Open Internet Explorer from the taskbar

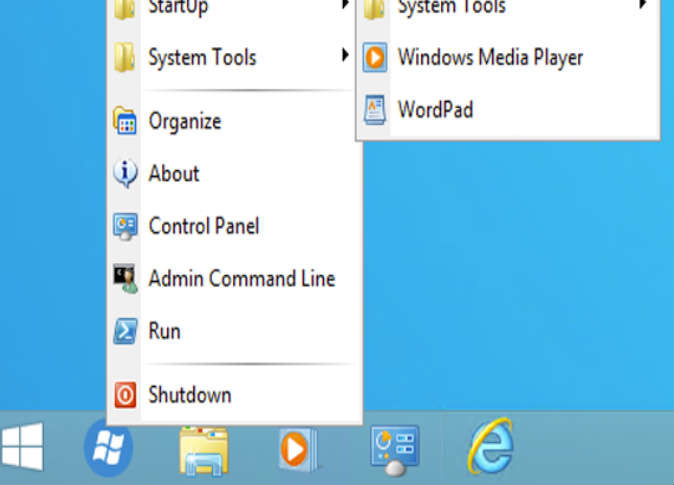(x=490, y=446)
